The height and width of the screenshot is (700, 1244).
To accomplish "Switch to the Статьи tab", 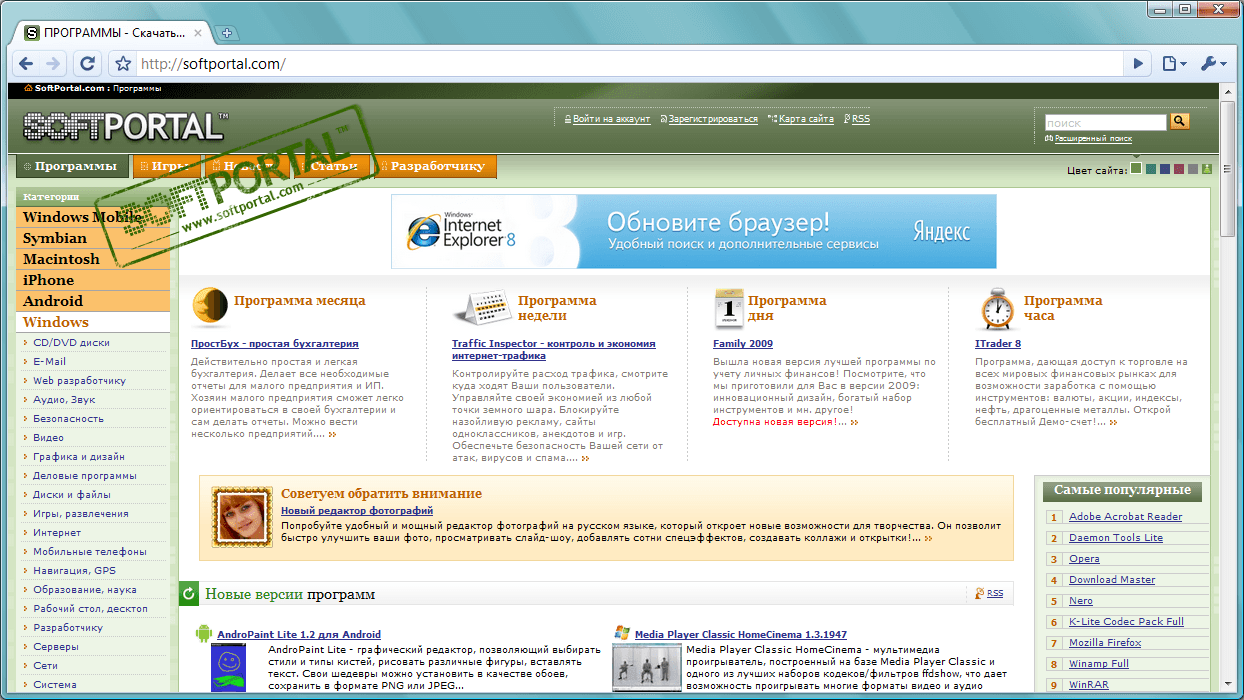I will [x=331, y=166].
